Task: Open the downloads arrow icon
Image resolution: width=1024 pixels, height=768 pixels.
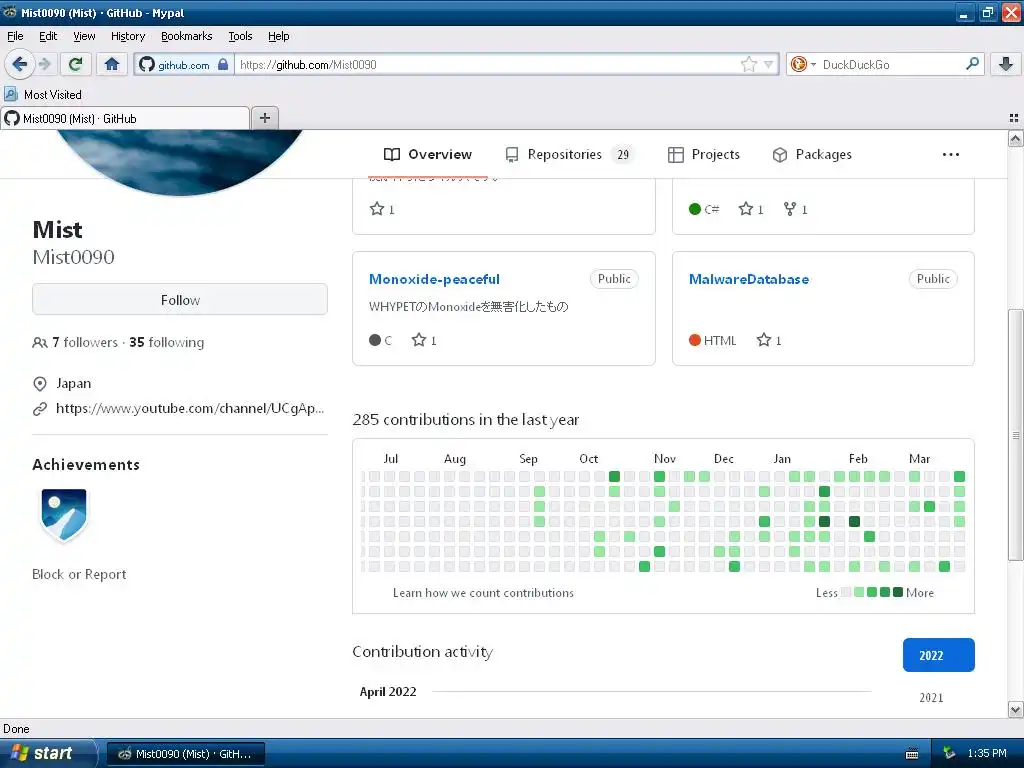Action: (1006, 64)
